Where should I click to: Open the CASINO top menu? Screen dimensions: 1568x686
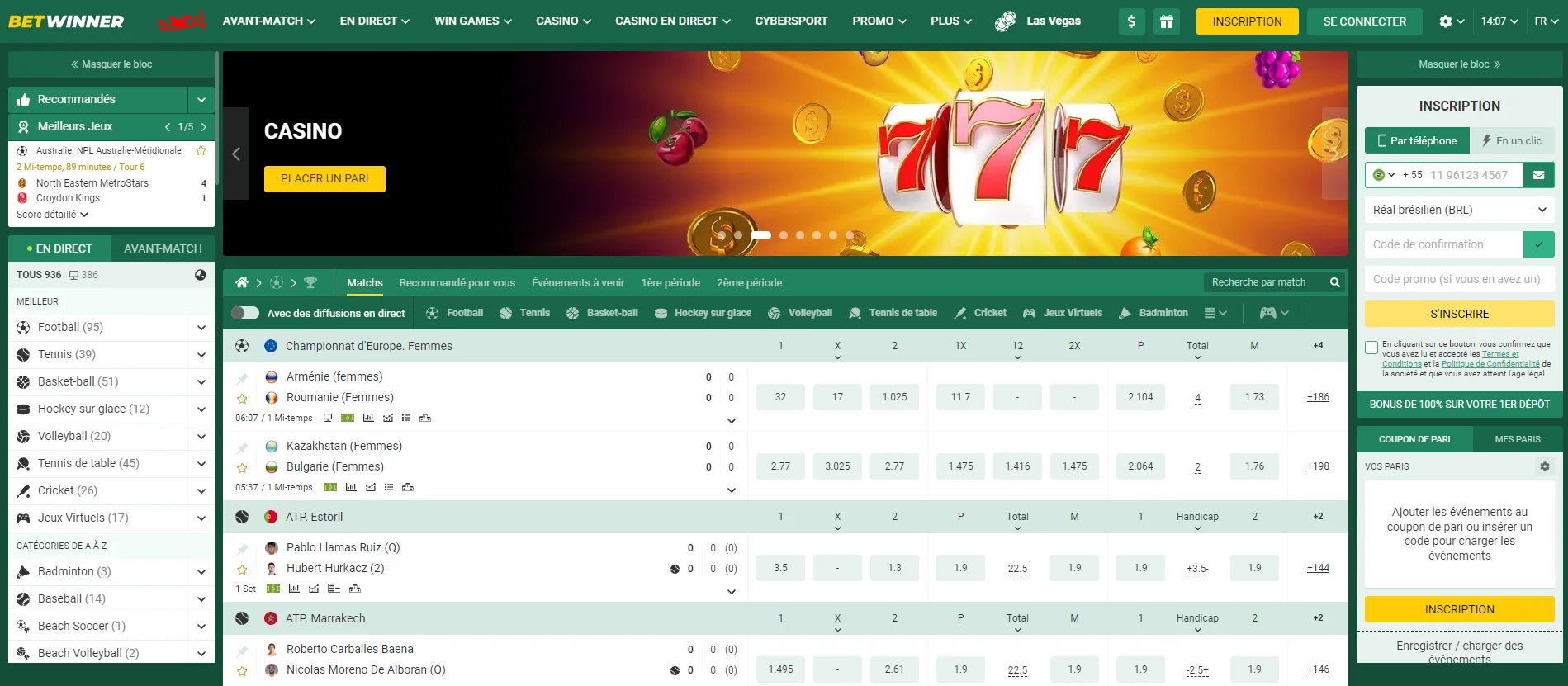pos(564,21)
